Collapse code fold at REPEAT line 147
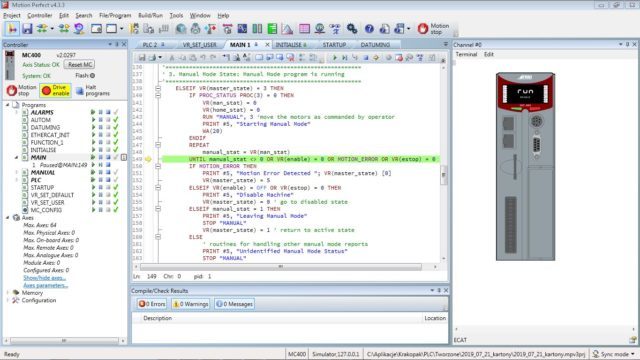 158,145
